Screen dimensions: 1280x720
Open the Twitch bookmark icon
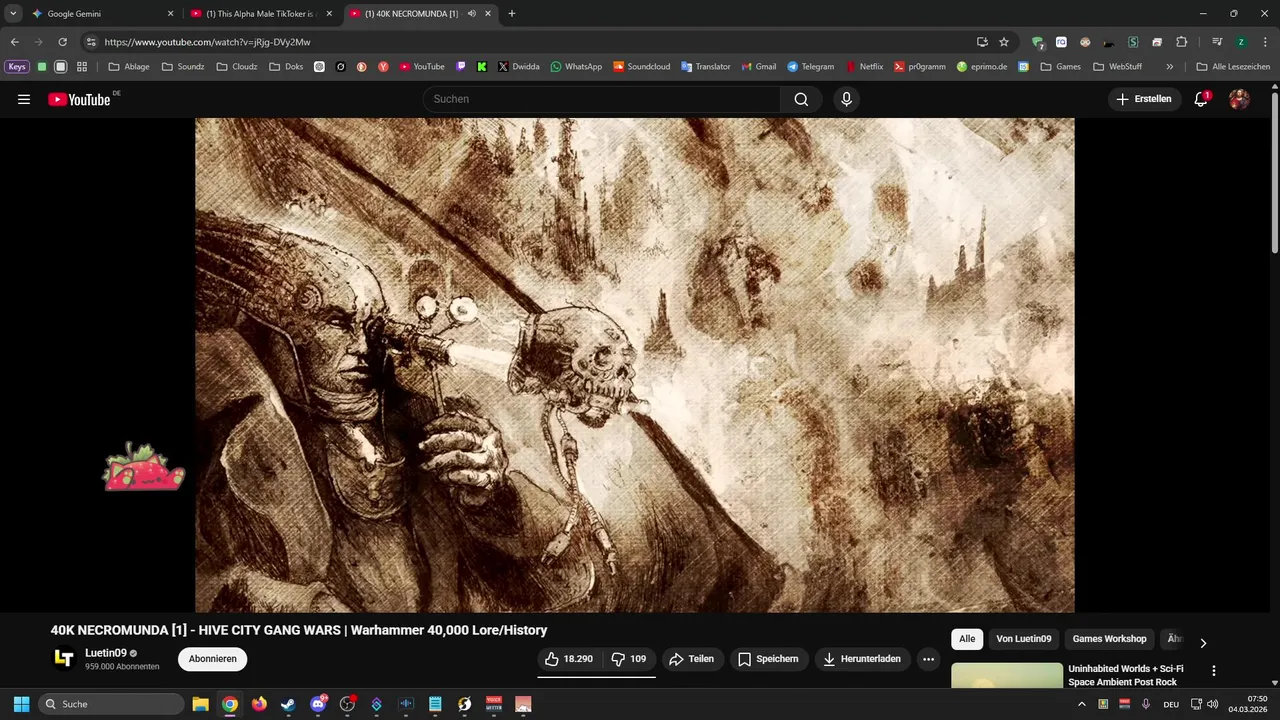(x=461, y=67)
